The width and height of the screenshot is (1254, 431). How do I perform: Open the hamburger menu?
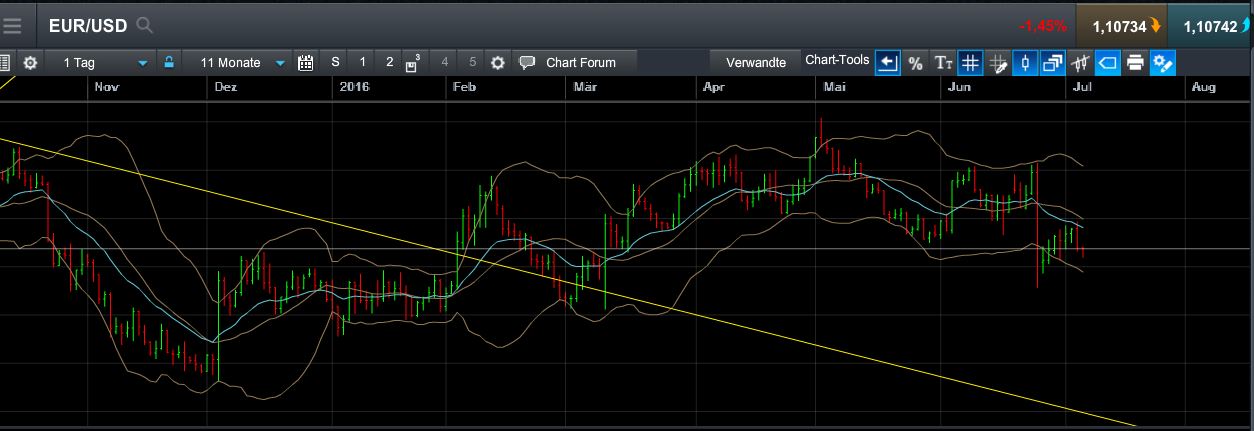[x=13, y=26]
